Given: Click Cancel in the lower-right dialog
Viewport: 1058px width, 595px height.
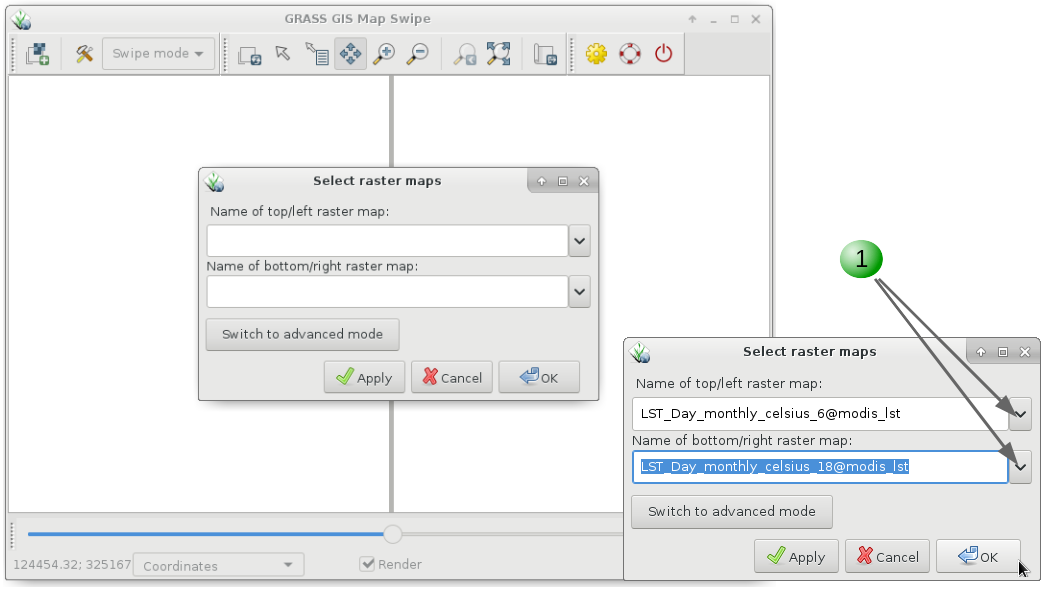Looking at the screenshot, I should 887,557.
